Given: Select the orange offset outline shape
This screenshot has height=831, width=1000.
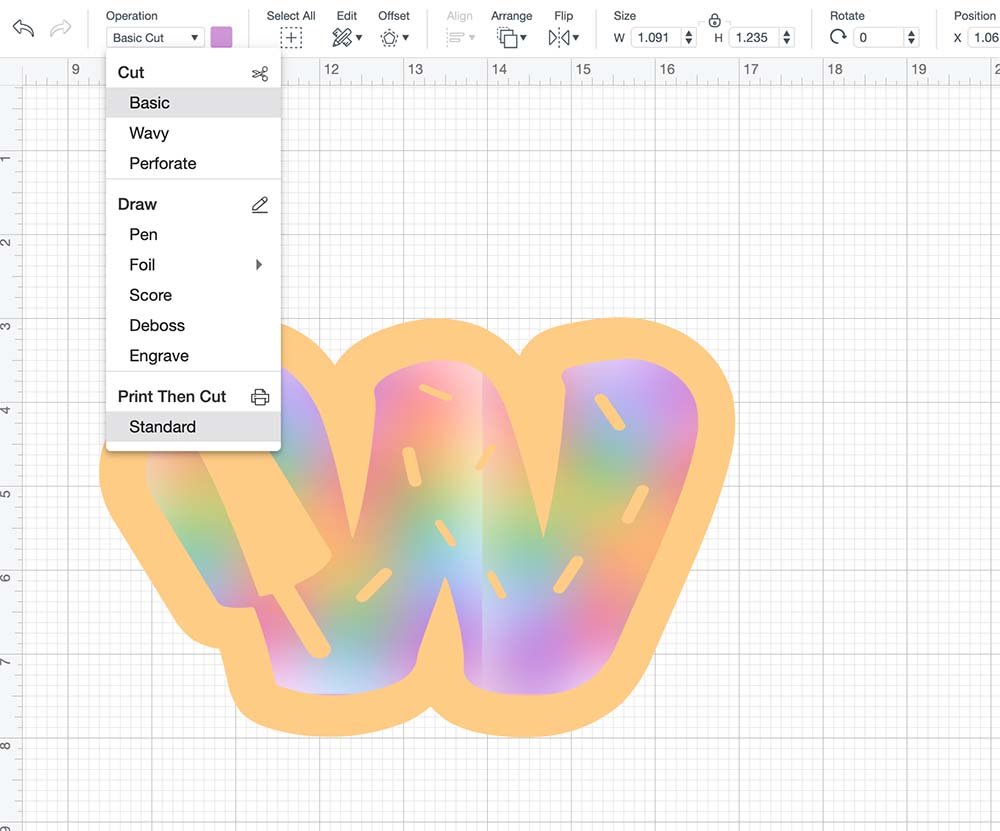Looking at the screenshot, I should tap(708, 510).
